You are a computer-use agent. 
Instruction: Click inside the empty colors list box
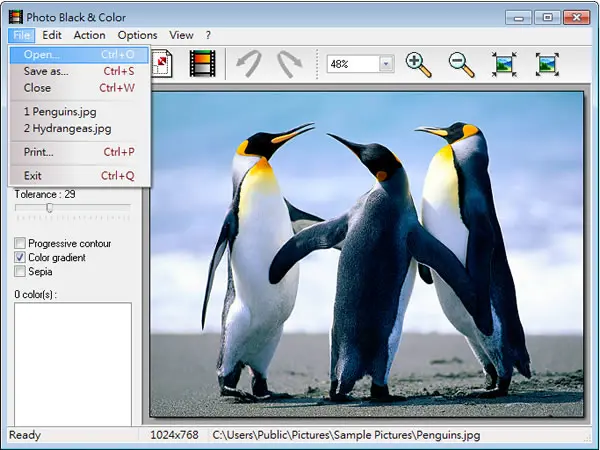[x=73, y=364]
